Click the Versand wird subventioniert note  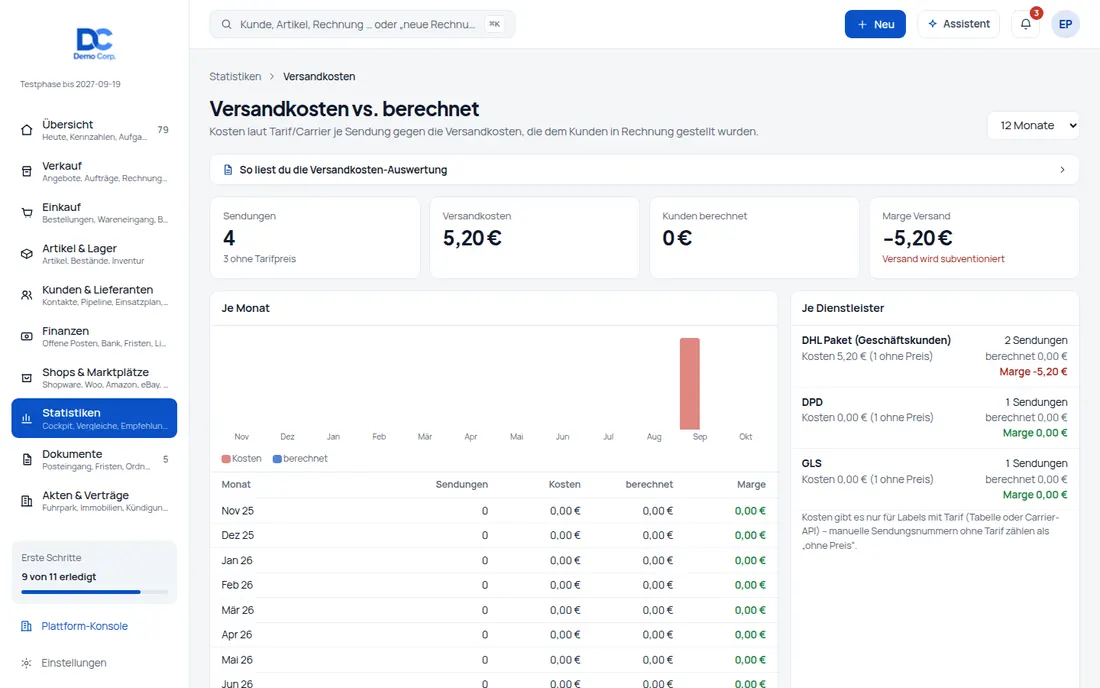pos(943,259)
